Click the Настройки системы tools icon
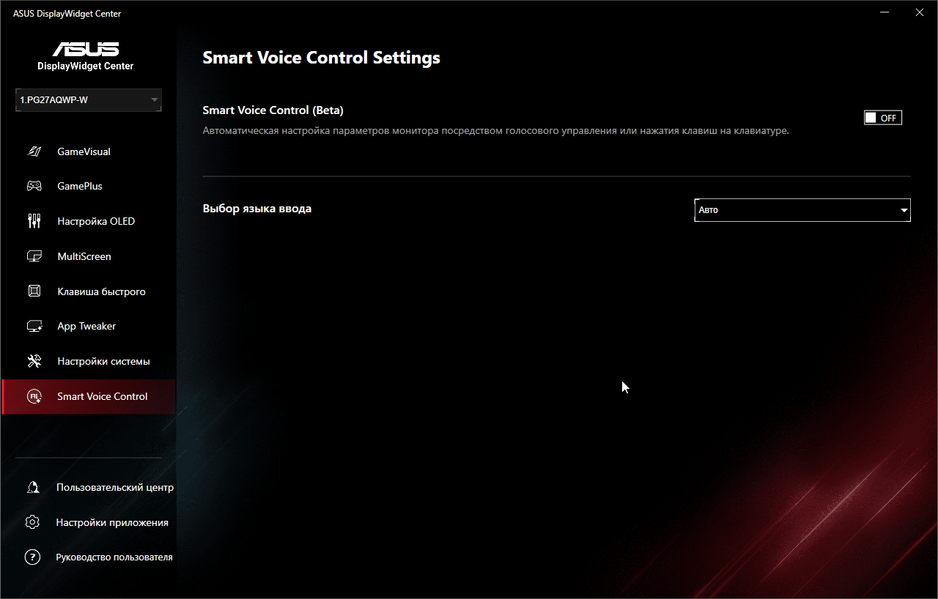 pyautogui.click(x=34, y=361)
